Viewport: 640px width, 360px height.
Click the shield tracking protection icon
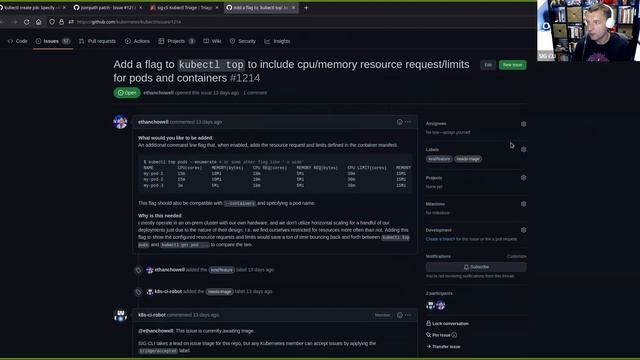point(52,22)
